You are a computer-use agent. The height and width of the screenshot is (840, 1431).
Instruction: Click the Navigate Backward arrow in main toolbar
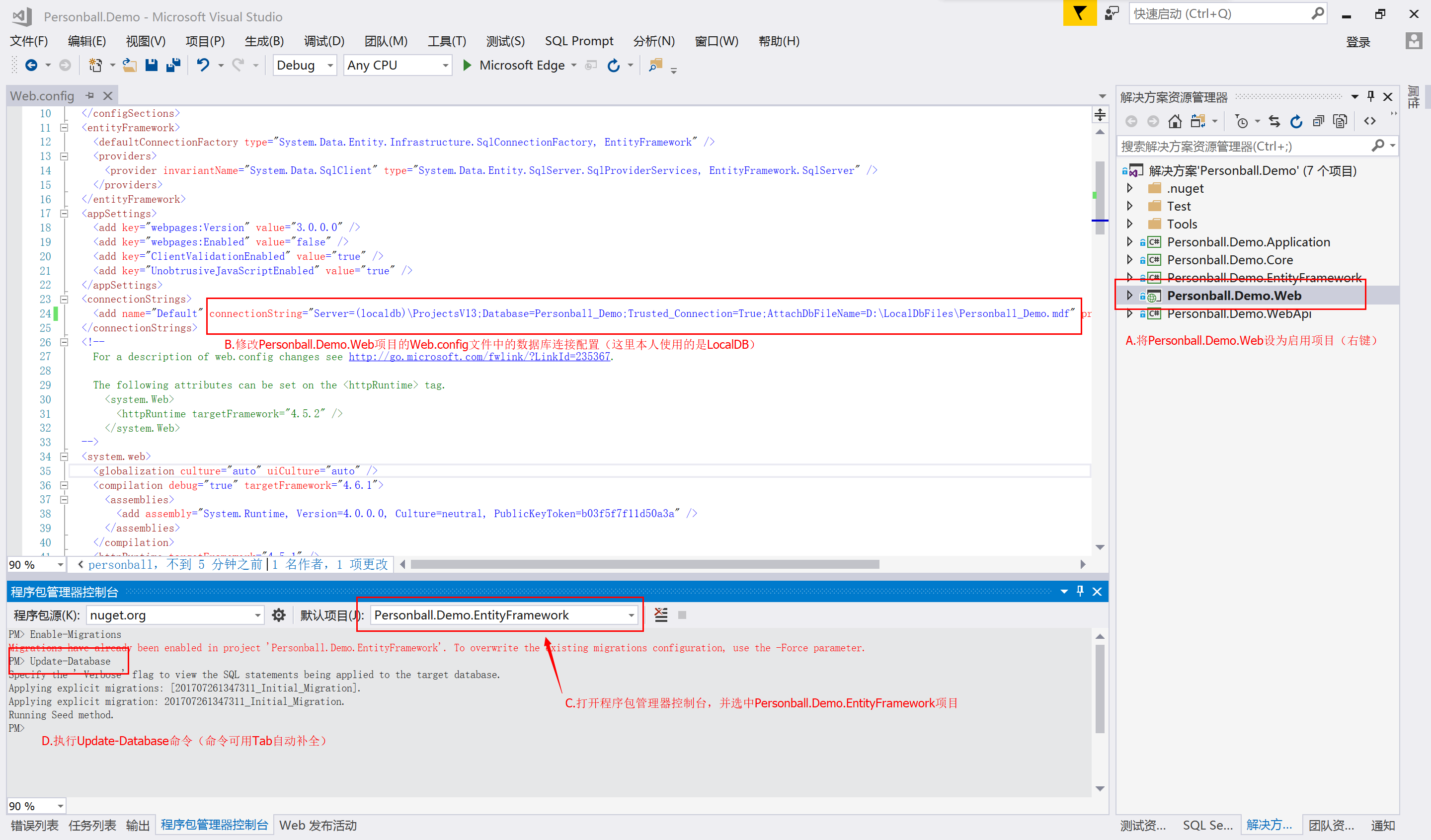click(31, 65)
